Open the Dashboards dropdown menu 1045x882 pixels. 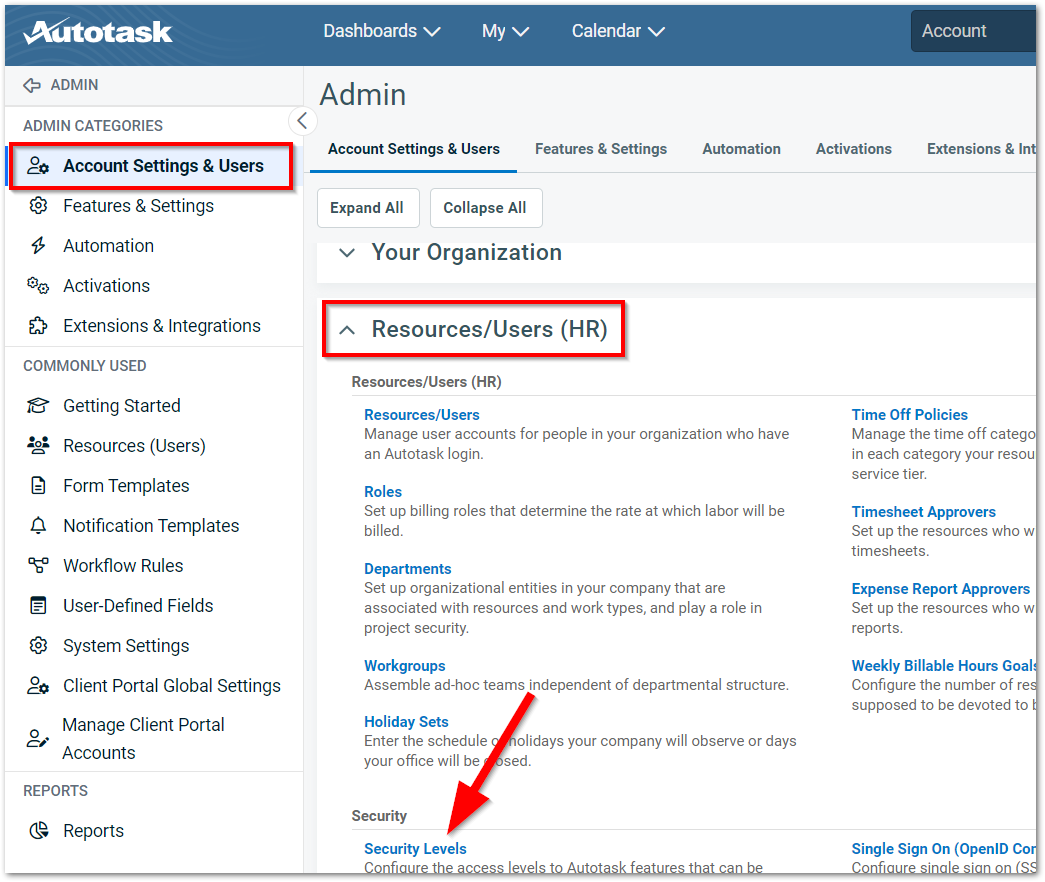(x=381, y=31)
